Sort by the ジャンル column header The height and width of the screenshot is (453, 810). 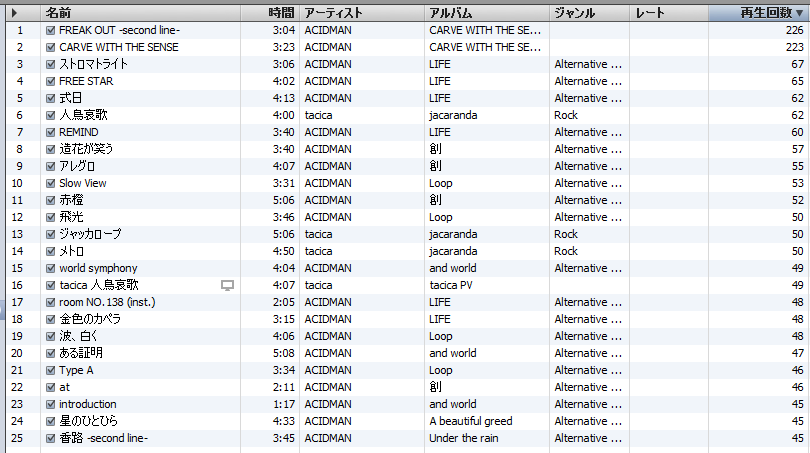coord(590,13)
